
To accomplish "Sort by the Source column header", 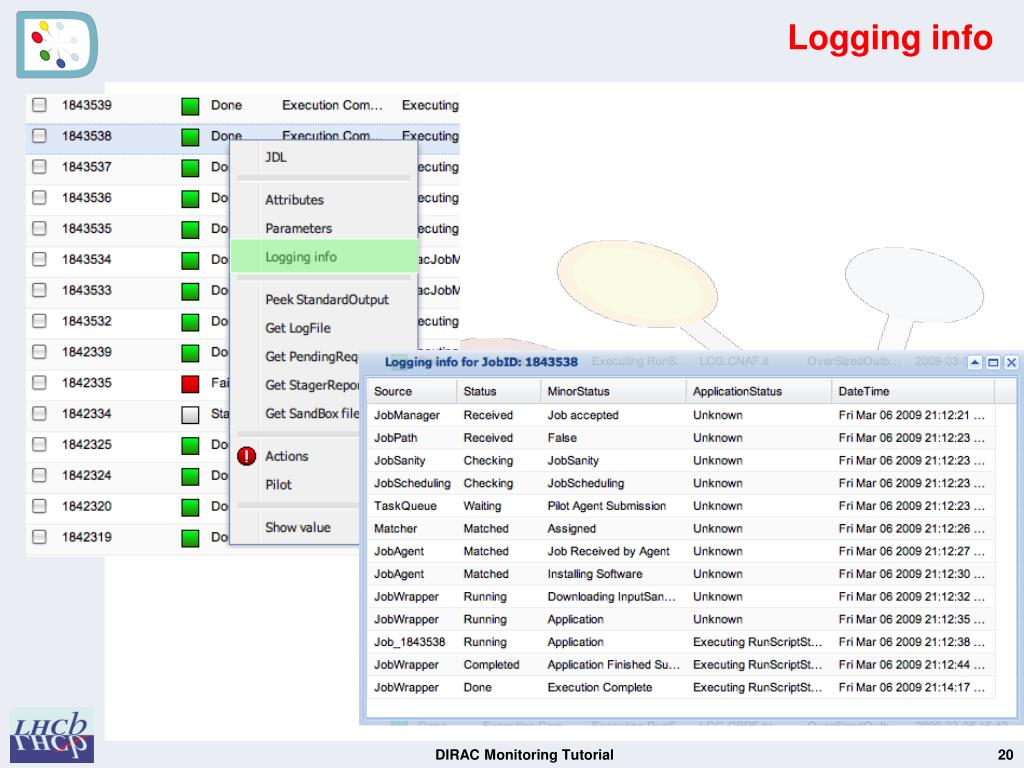I will (x=411, y=391).
